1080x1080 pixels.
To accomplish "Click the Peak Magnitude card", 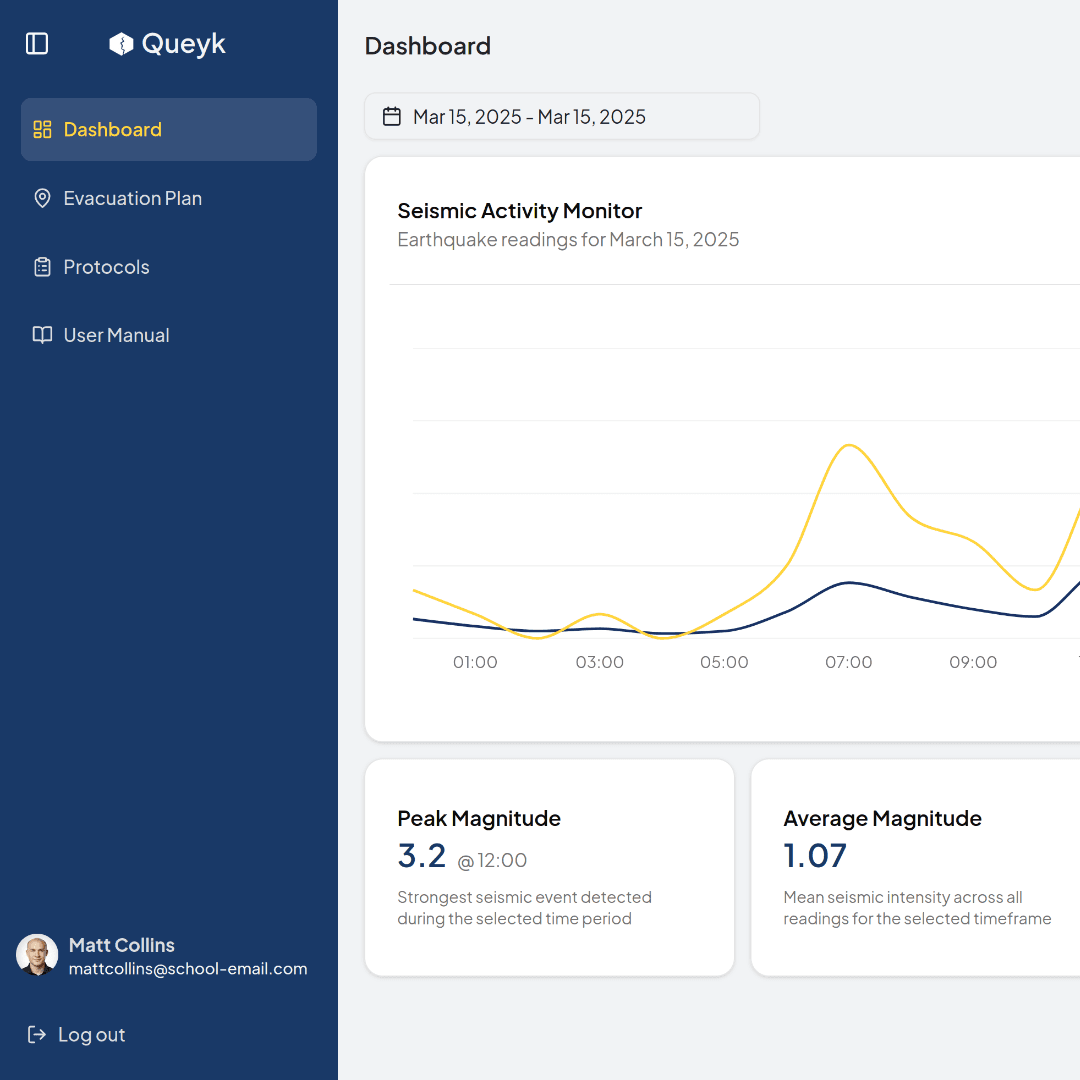I will click(x=549, y=867).
